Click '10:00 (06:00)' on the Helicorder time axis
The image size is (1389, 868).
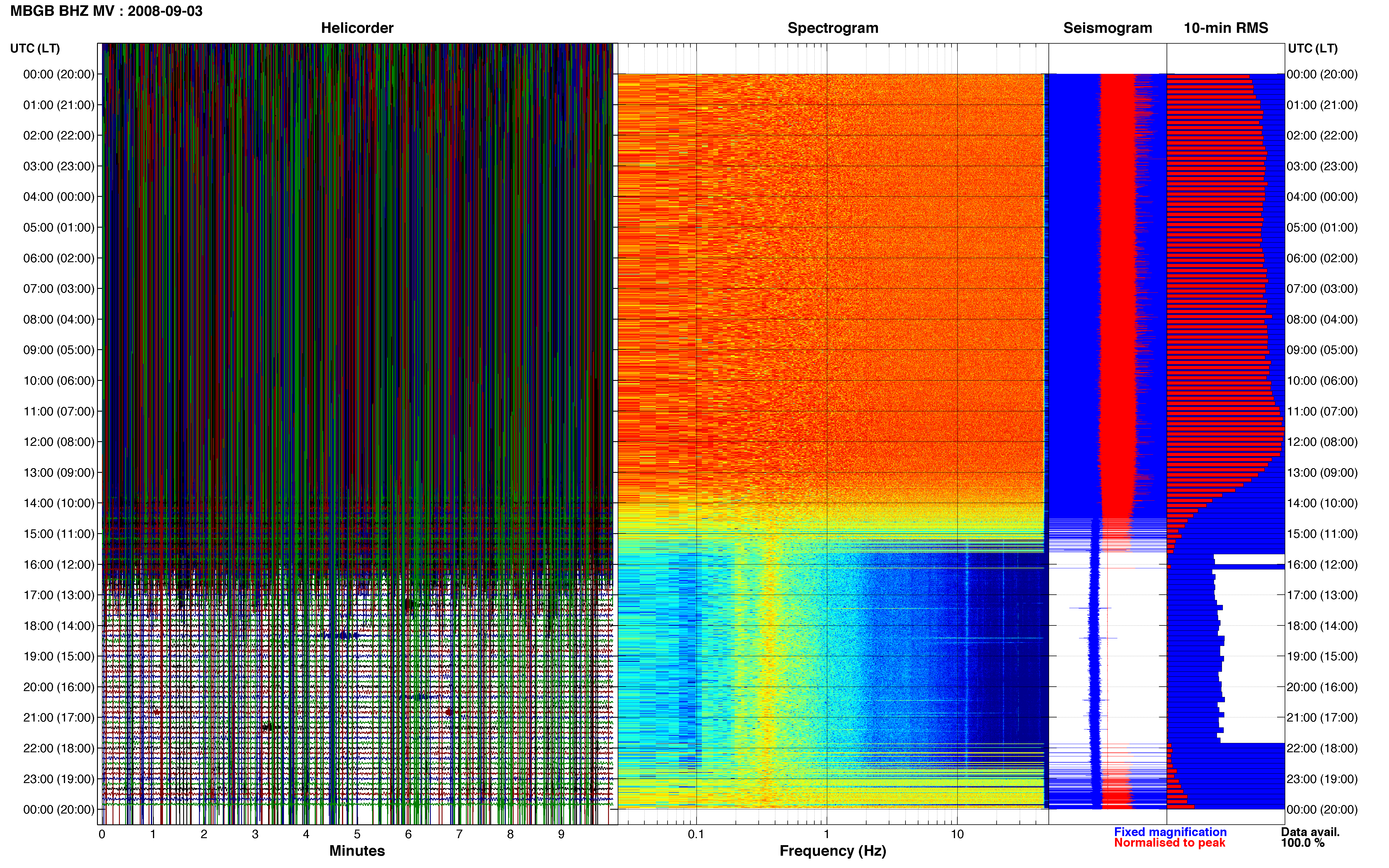coord(59,381)
